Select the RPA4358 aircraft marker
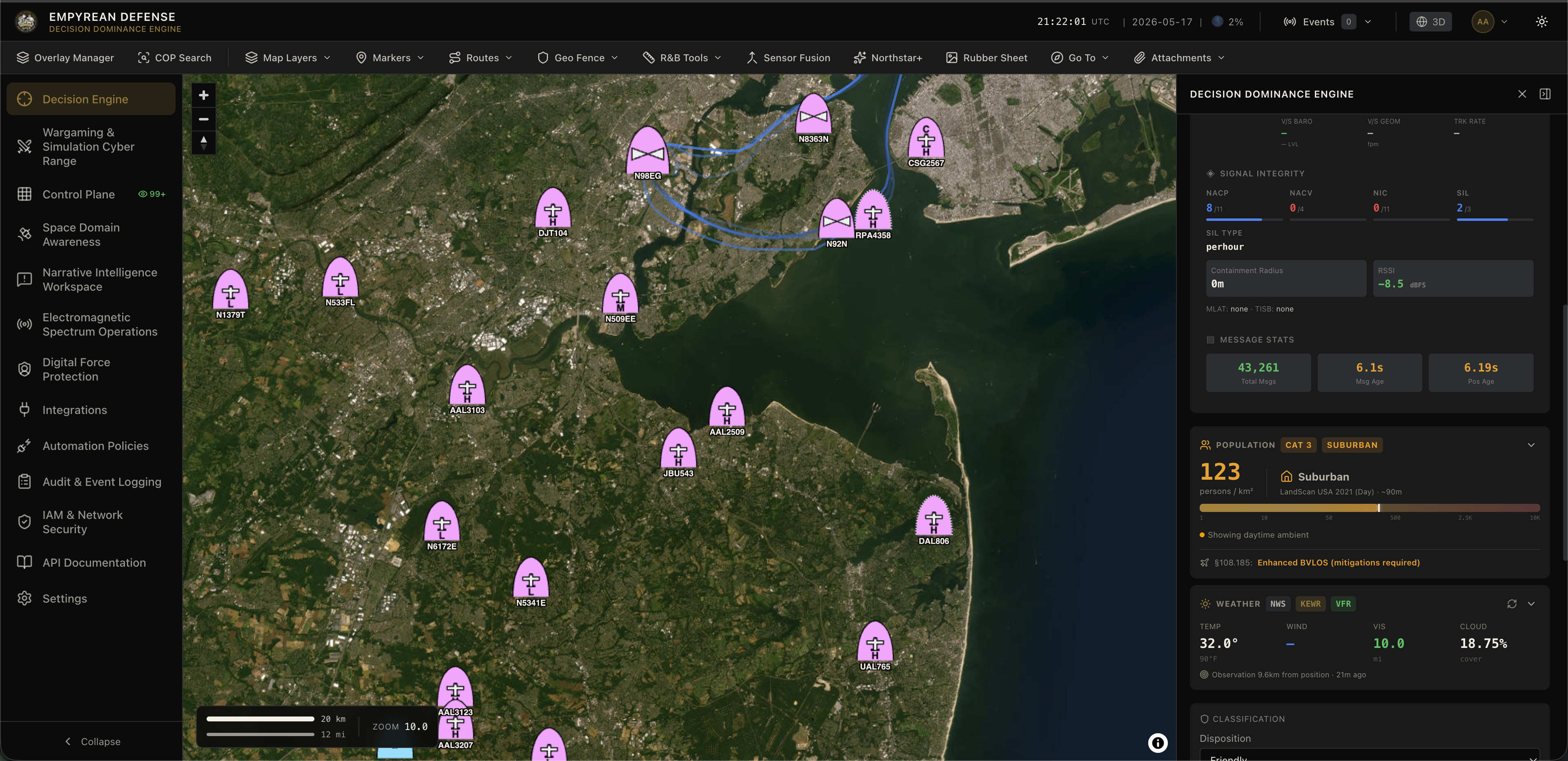Viewport: 1568px width, 761px height. pos(873,214)
